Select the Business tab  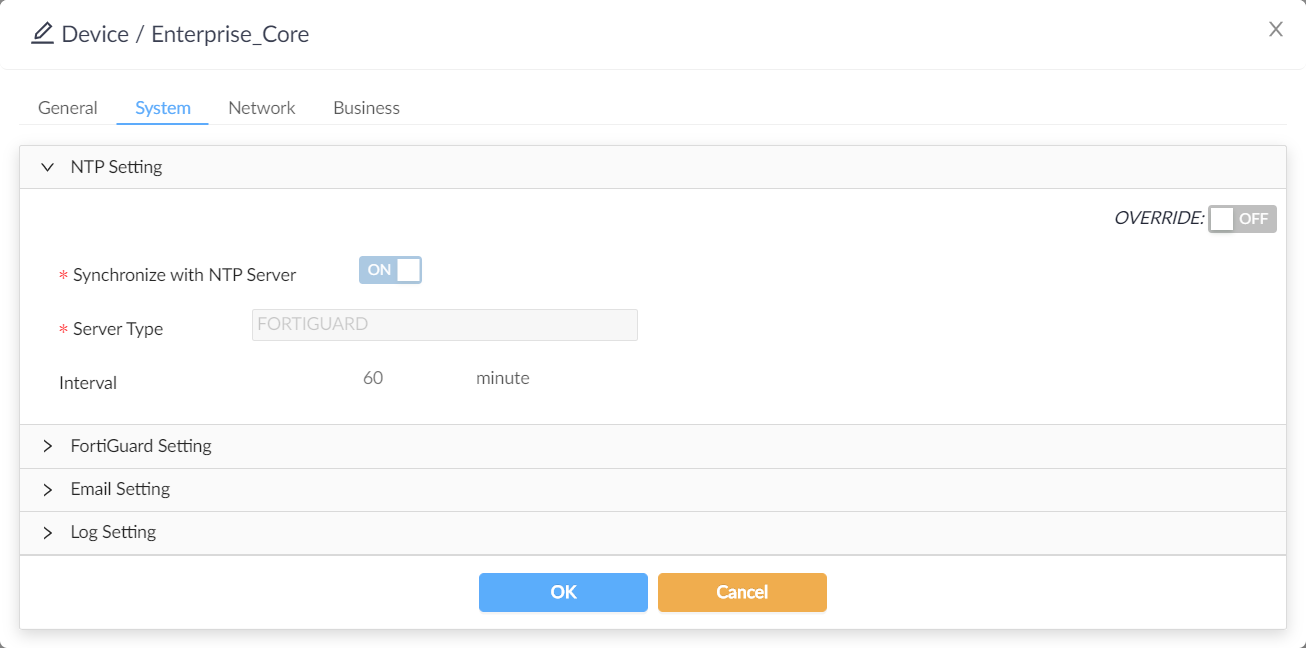(366, 107)
